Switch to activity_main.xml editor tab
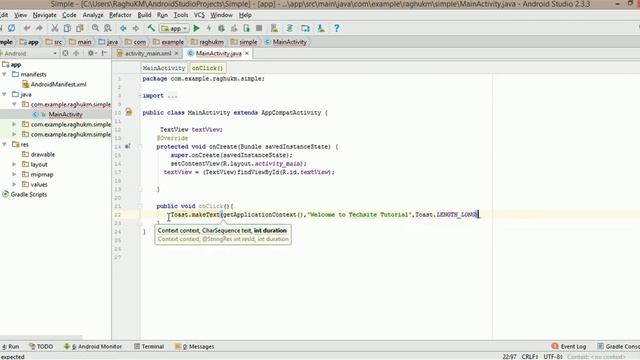 (148, 53)
